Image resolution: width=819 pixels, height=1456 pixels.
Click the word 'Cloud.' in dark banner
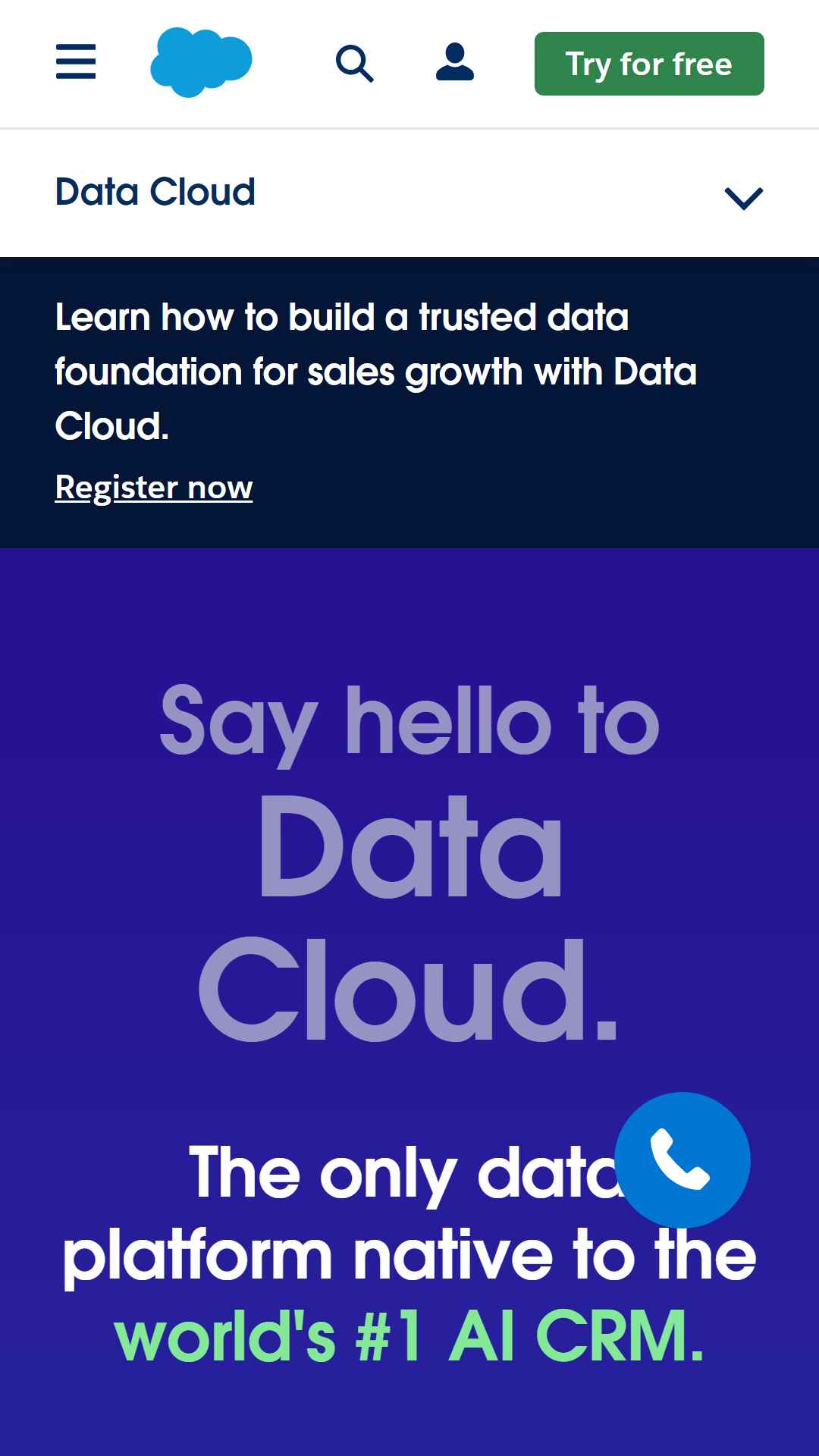click(112, 426)
